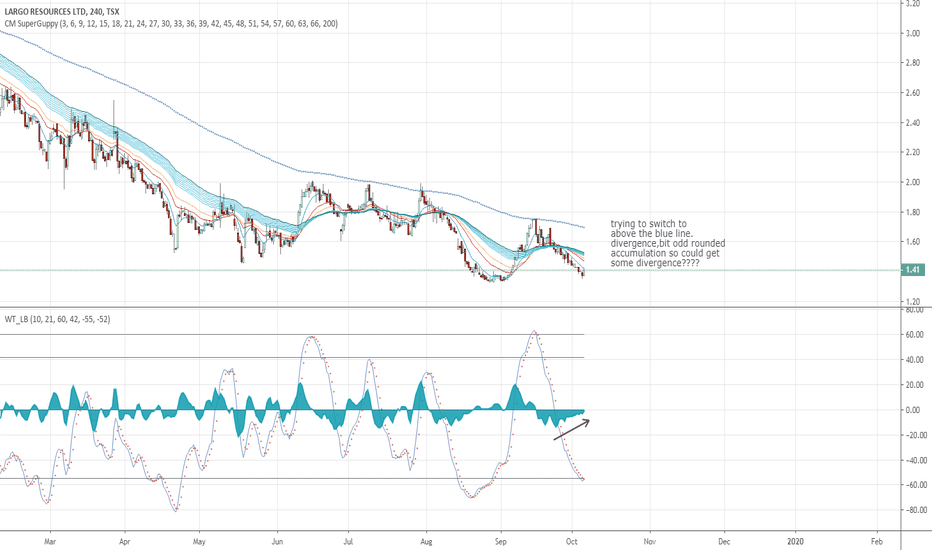This screenshot has width=932, height=550.
Task: Click the 2.20 price axis label
Action: tap(913, 153)
